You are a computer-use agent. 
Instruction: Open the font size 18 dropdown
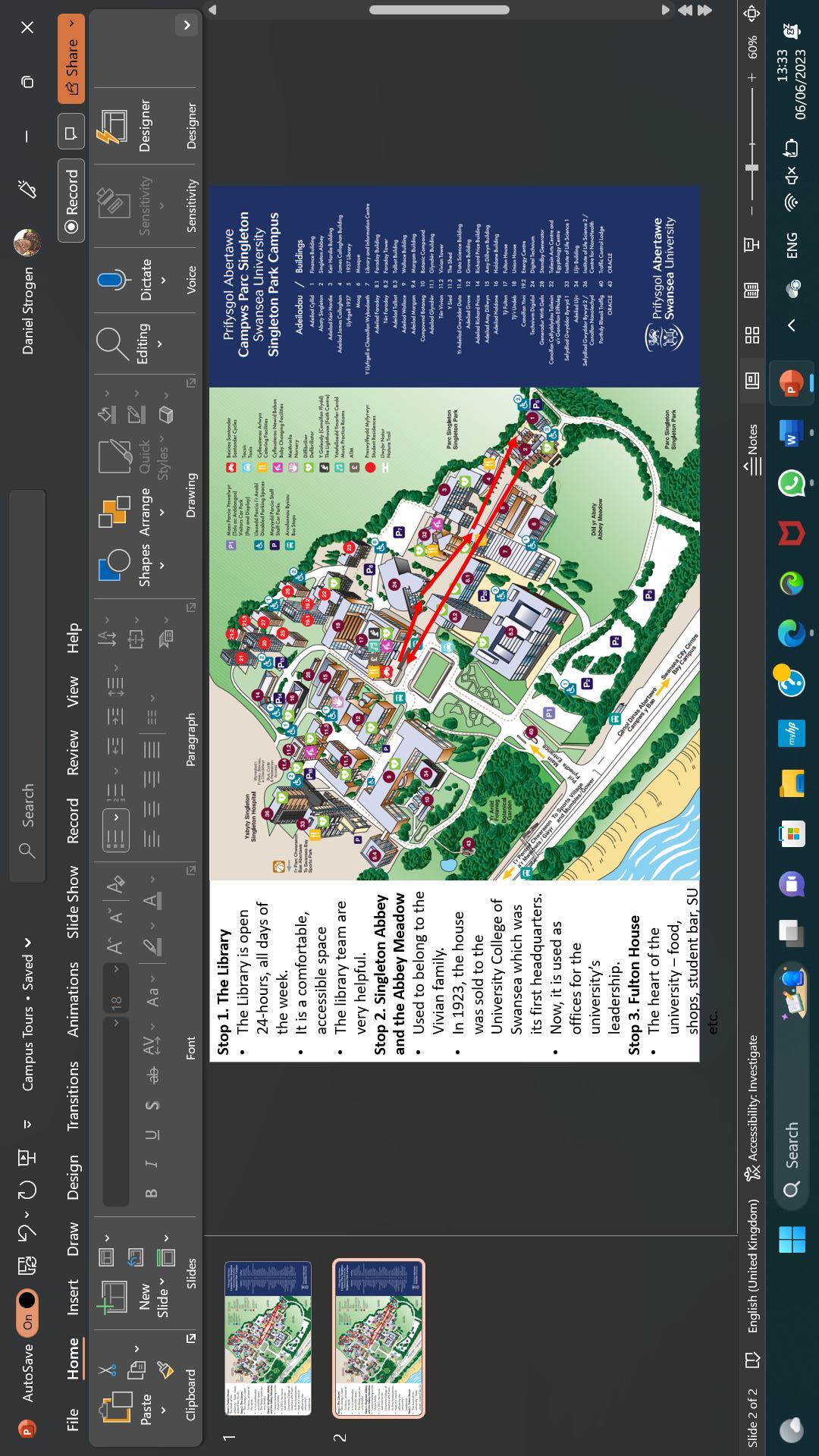pos(116,969)
